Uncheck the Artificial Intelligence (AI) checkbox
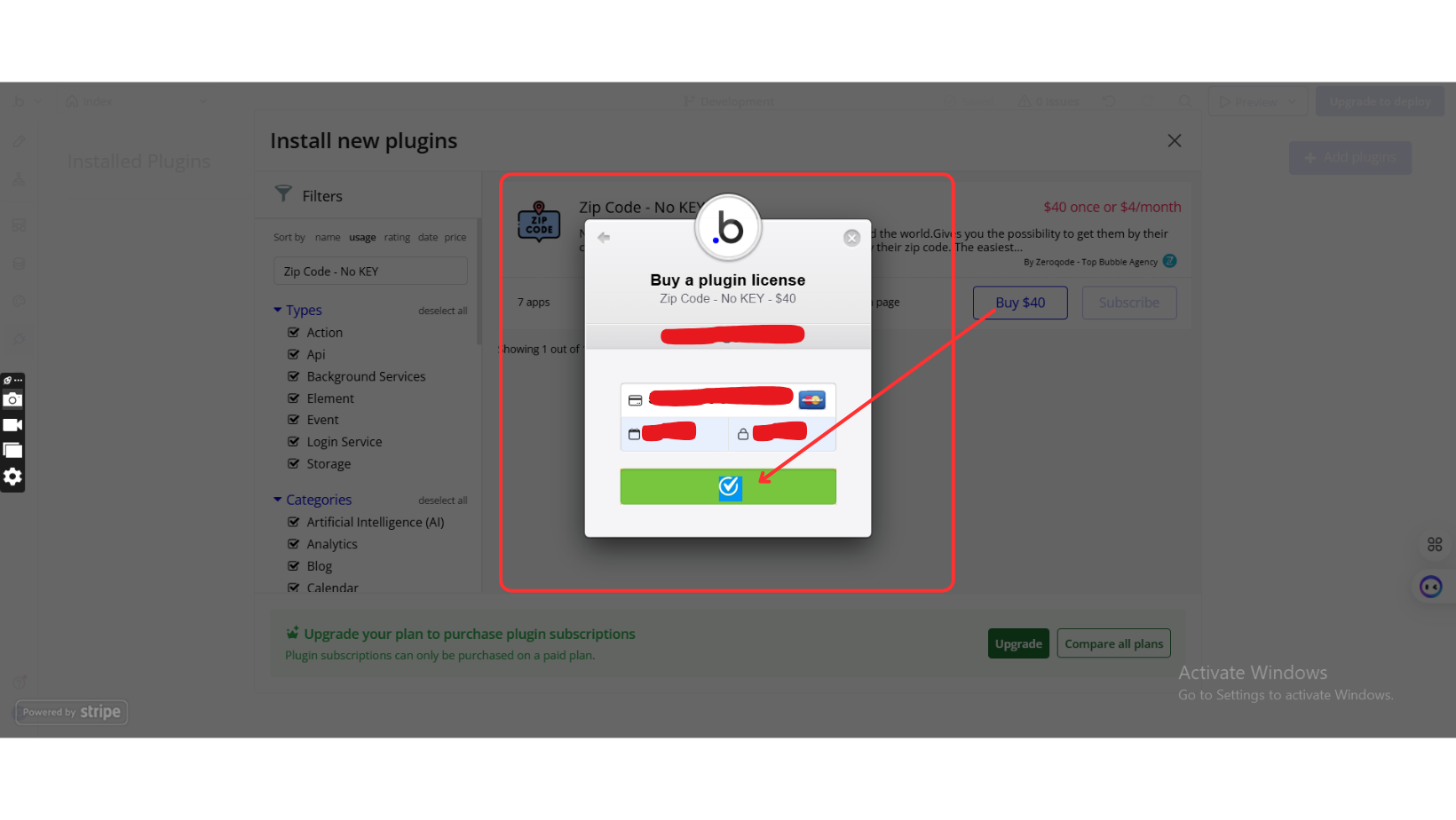 point(294,522)
